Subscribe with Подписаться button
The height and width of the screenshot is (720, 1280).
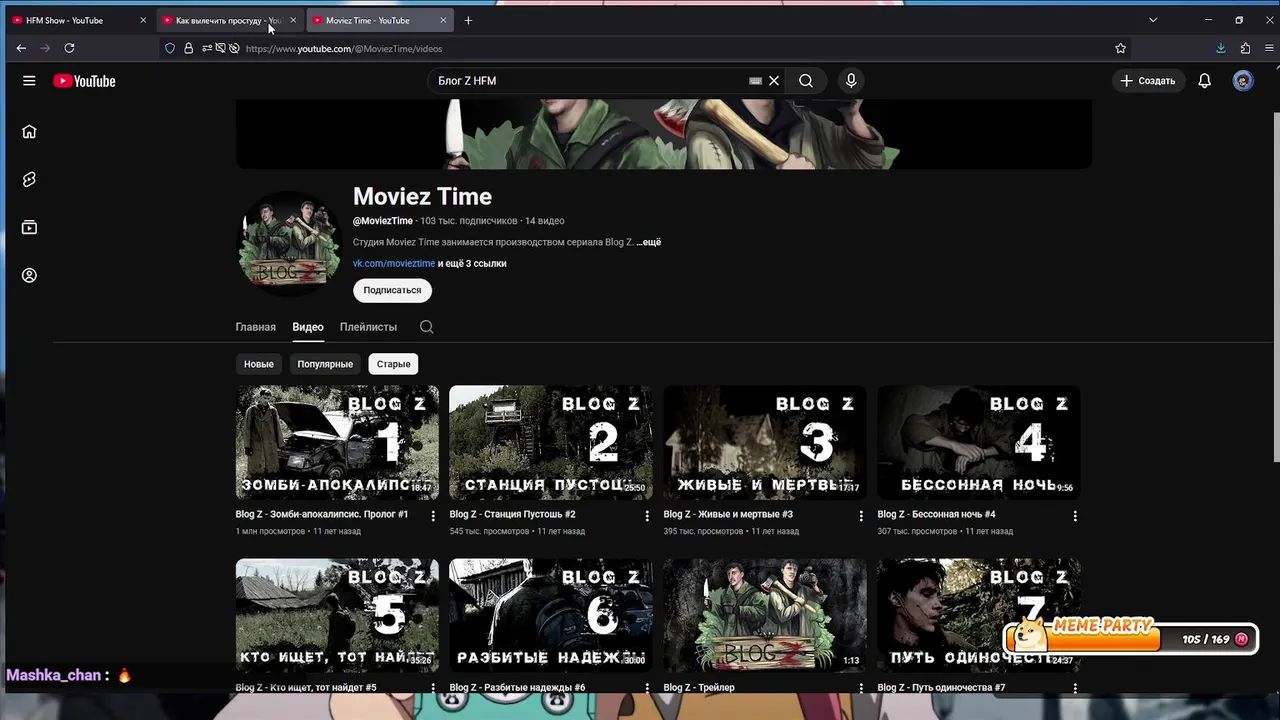[x=392, y=290]
